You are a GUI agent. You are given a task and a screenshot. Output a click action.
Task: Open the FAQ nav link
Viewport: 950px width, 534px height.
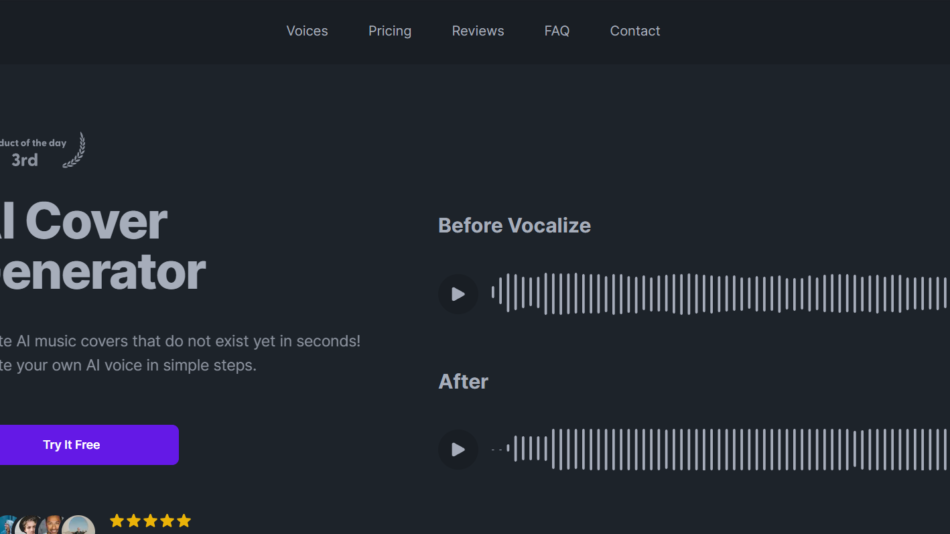tap(557, 31)
